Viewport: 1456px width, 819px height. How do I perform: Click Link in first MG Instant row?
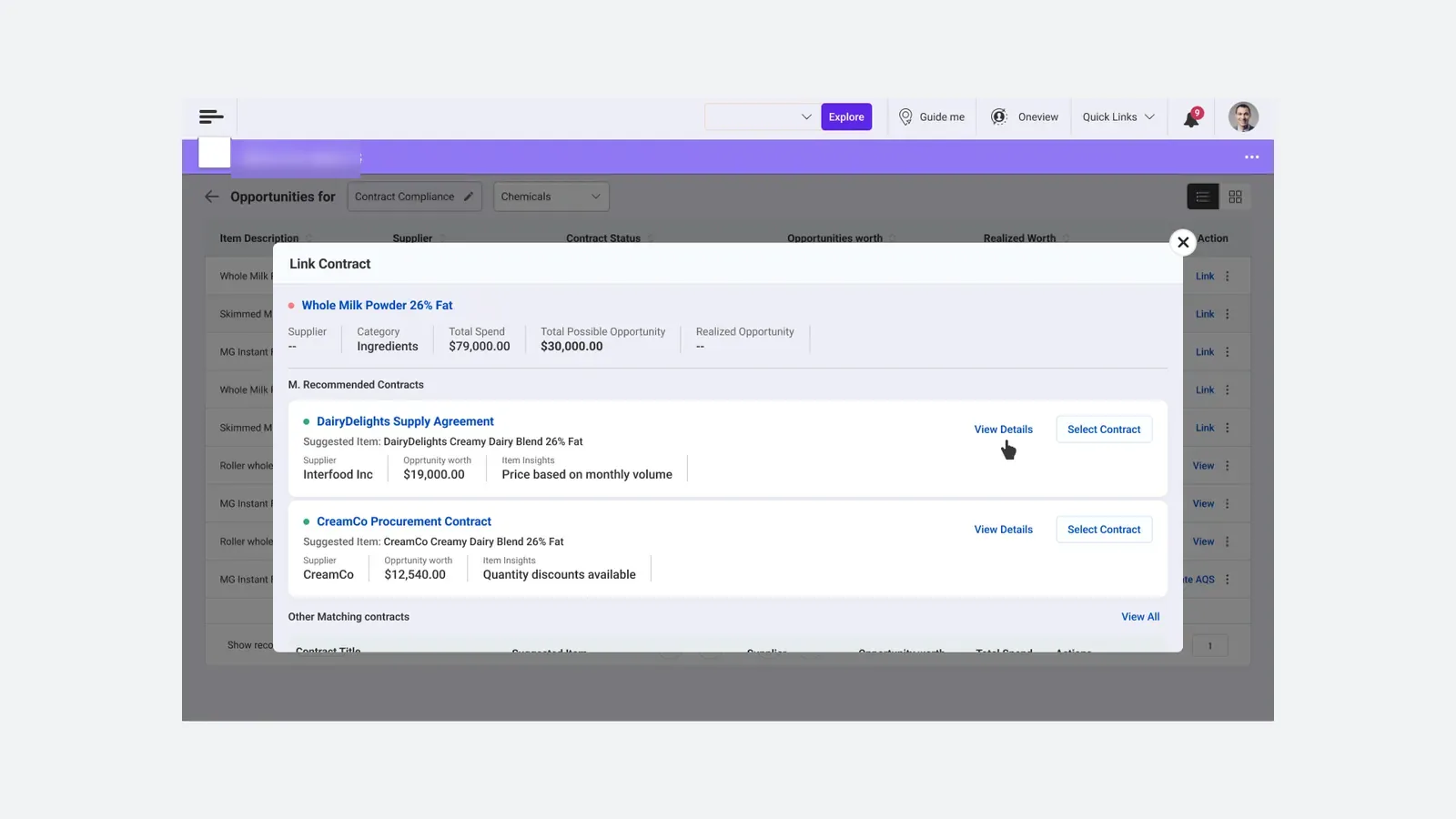click(x=1205, y=352)
